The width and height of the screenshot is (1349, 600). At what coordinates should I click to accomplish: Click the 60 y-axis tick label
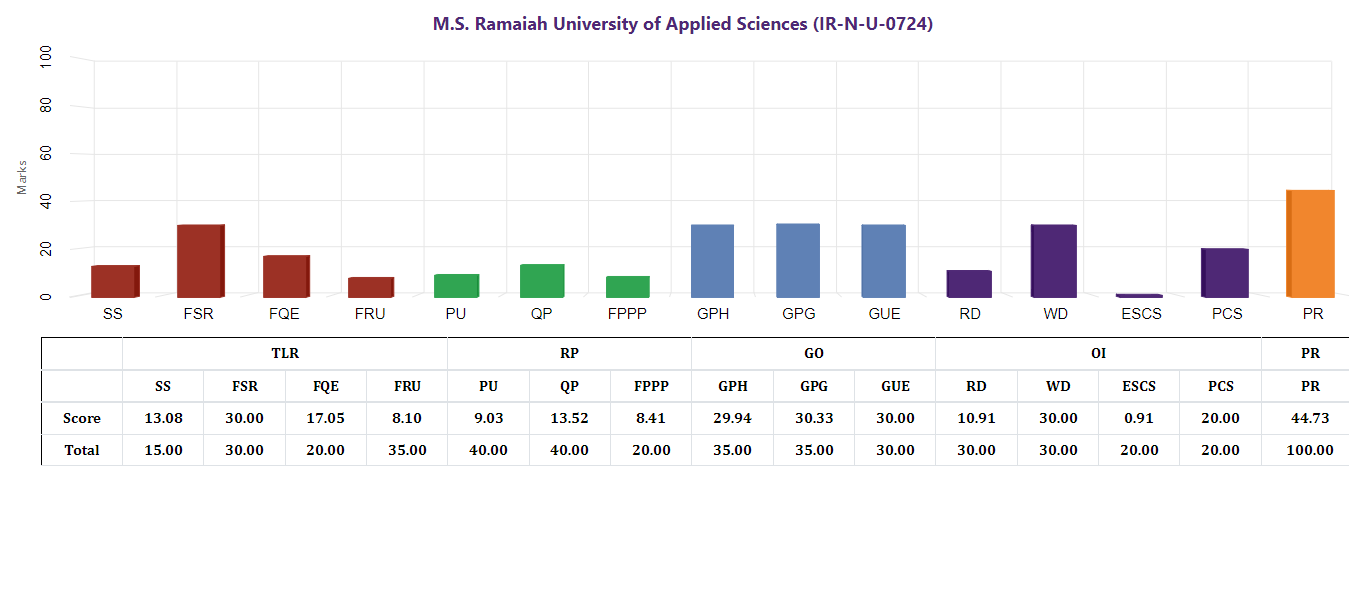pyautogui.click(x=47, y=154)
